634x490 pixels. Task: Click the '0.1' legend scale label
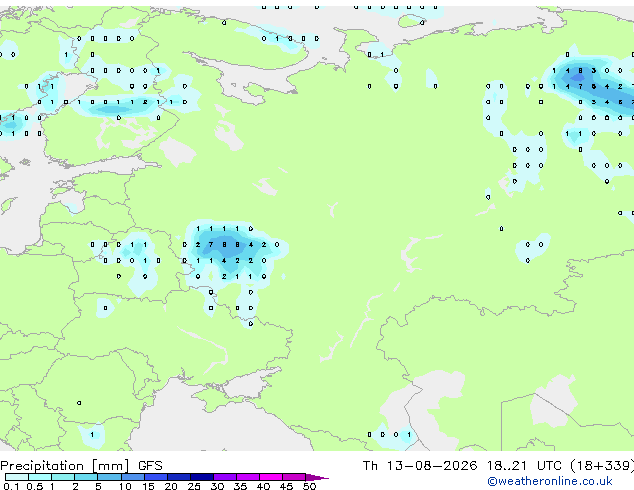[x=11, y=486]
